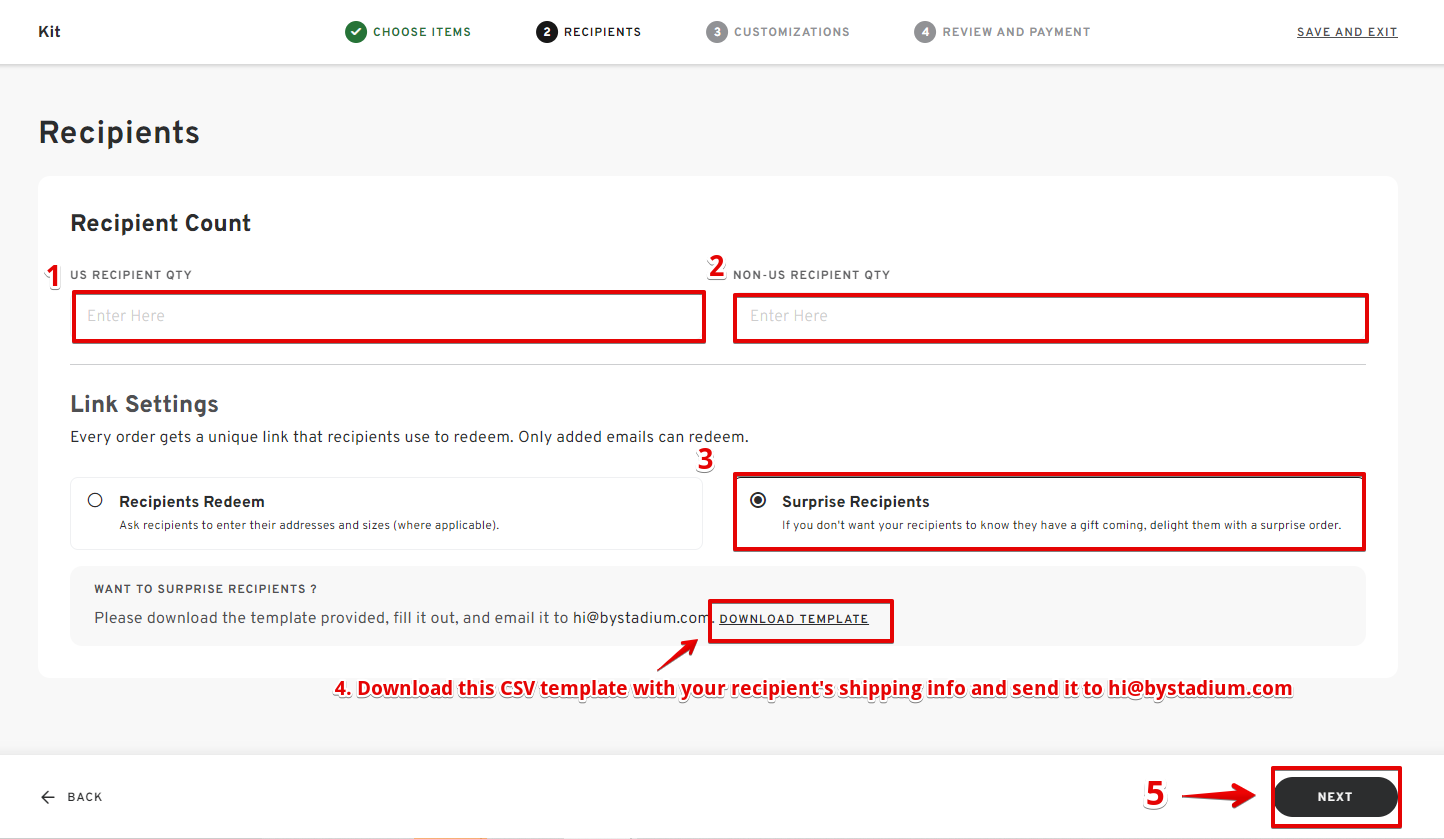Click the Surprise Recipients option description text
Screen dimensions: 1444x839
[1060, 525]
